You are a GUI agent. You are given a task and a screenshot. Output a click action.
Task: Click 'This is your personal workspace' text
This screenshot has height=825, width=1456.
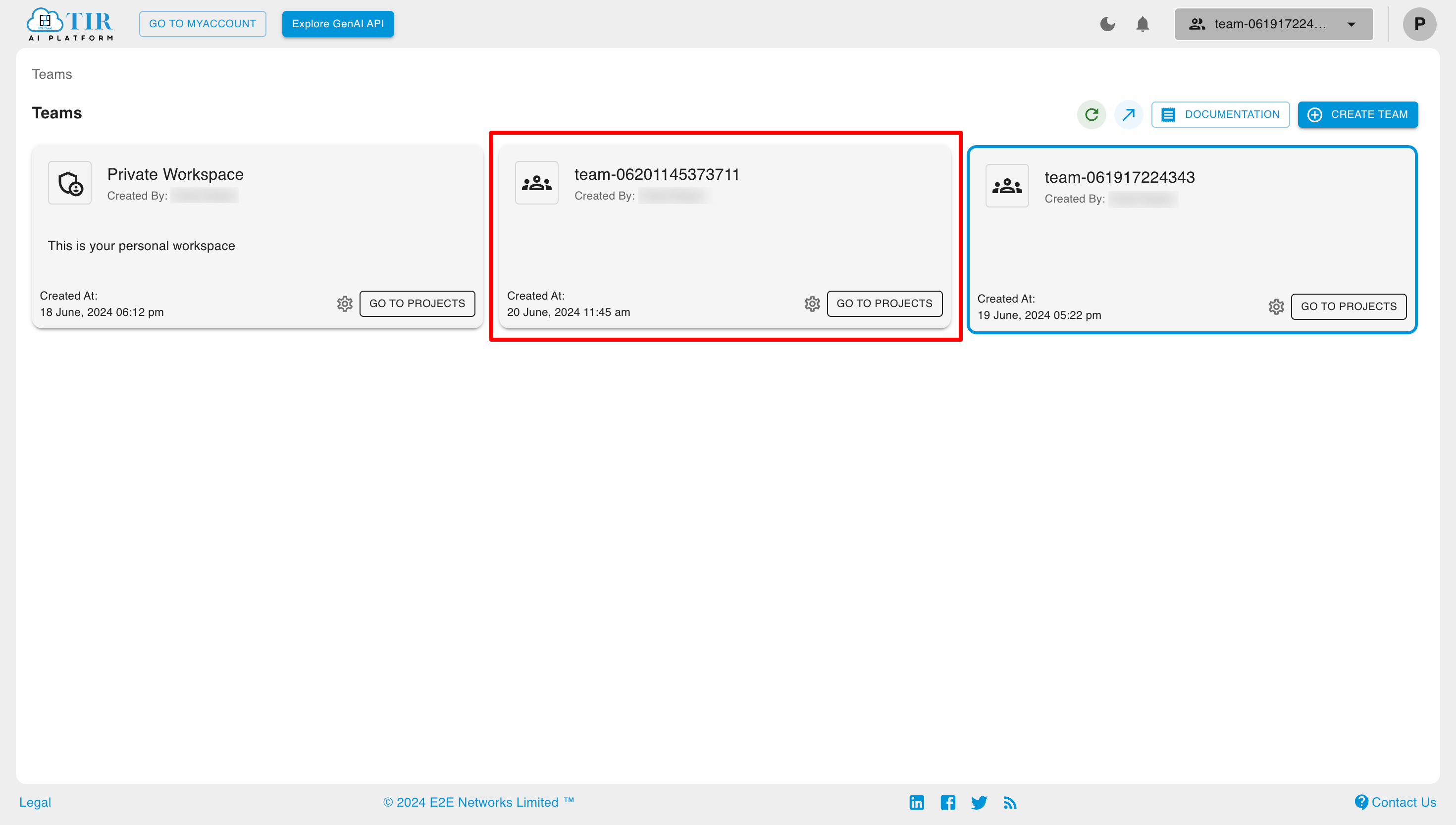click(141, 245)
